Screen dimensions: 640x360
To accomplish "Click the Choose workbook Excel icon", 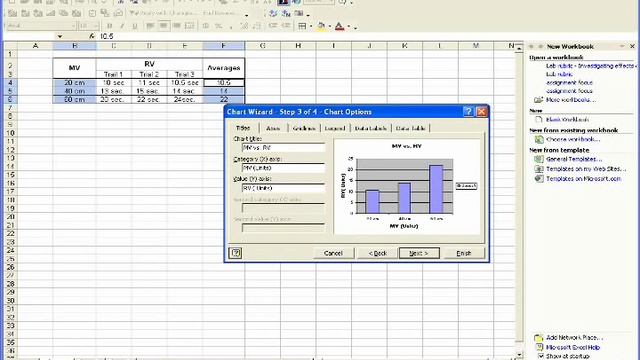I will [x=539, y=140].
